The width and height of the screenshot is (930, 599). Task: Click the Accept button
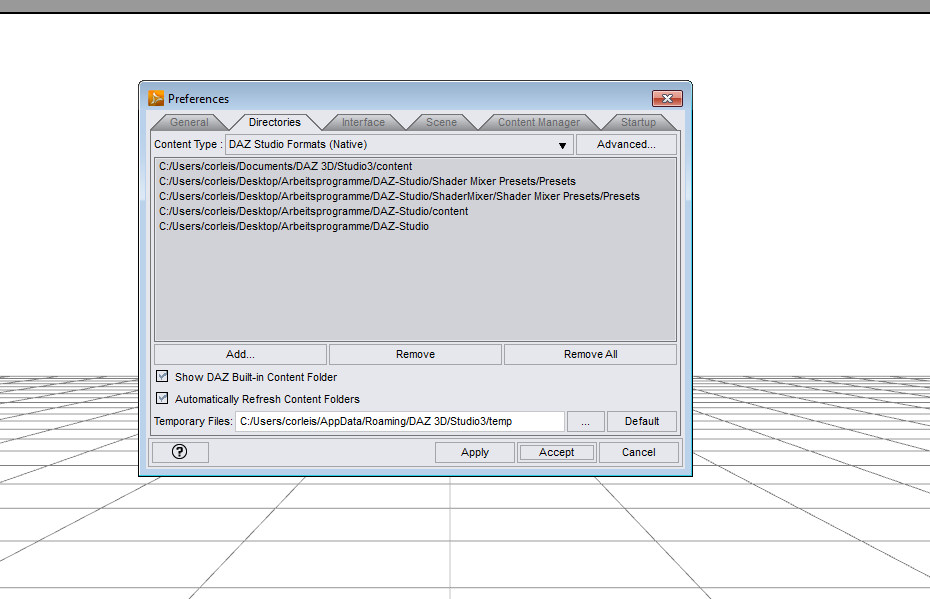(556, 452)
